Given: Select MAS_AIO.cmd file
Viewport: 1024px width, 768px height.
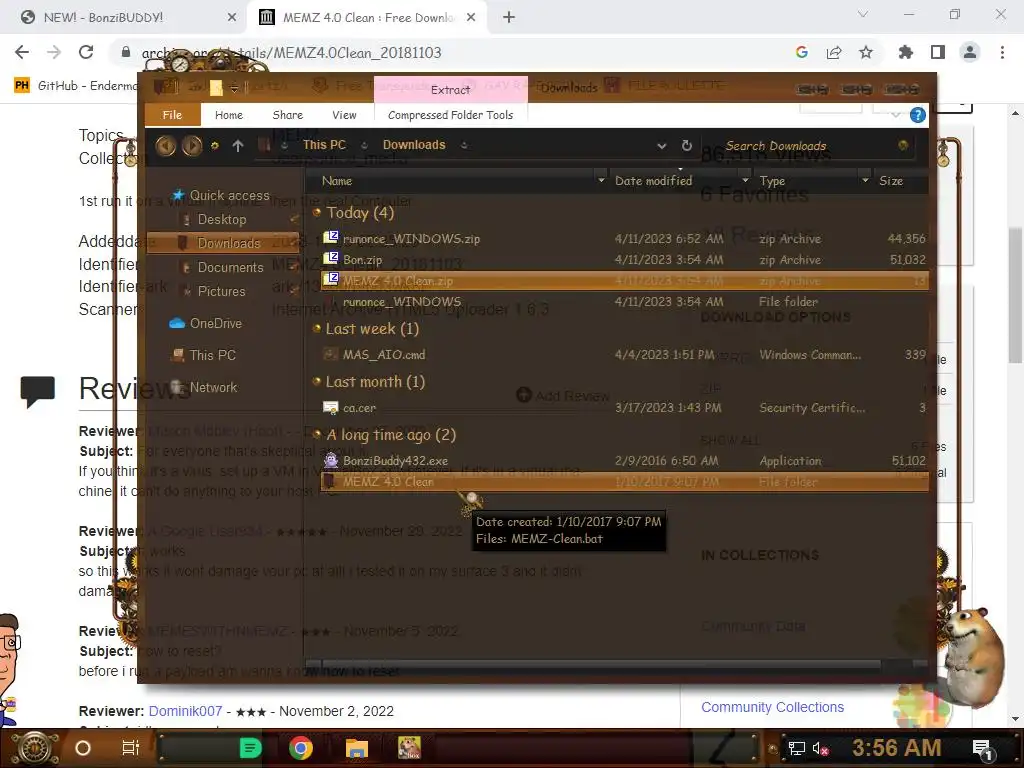Looking at the screenshot, I should coord(624,355).
